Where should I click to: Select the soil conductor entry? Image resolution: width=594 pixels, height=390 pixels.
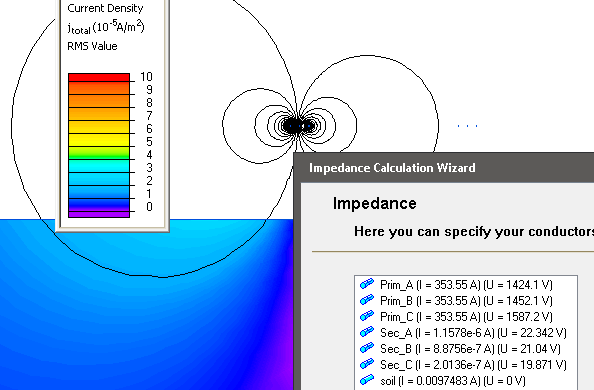pos(453,381)
